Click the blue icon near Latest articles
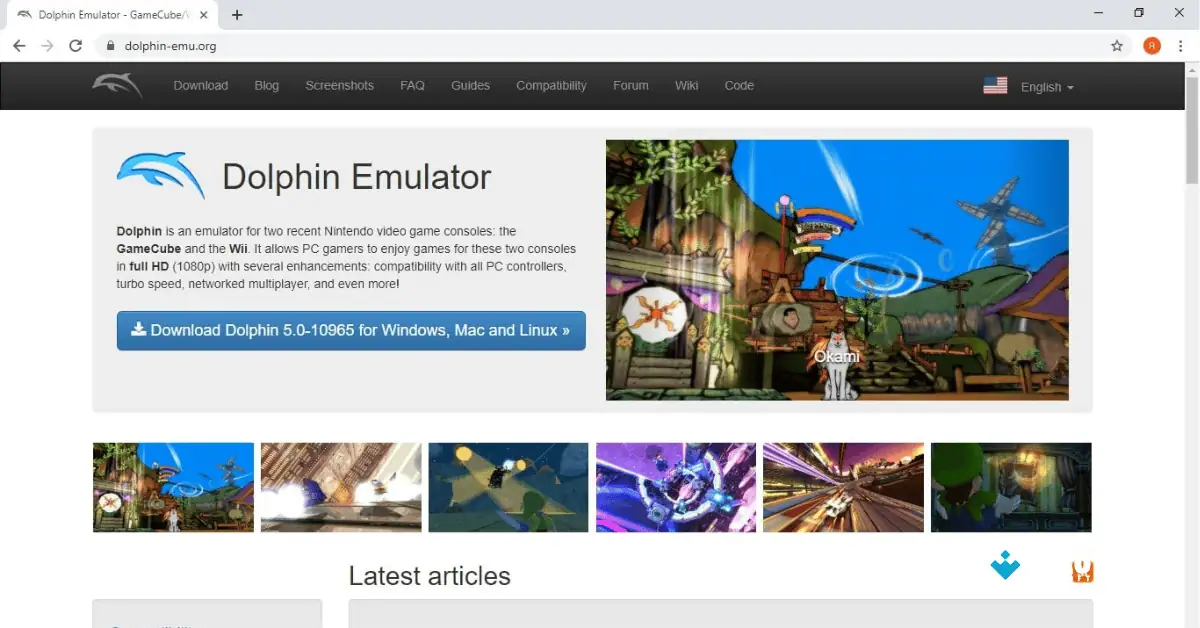Screen dimensions: 1200x628 point(1004,565)
